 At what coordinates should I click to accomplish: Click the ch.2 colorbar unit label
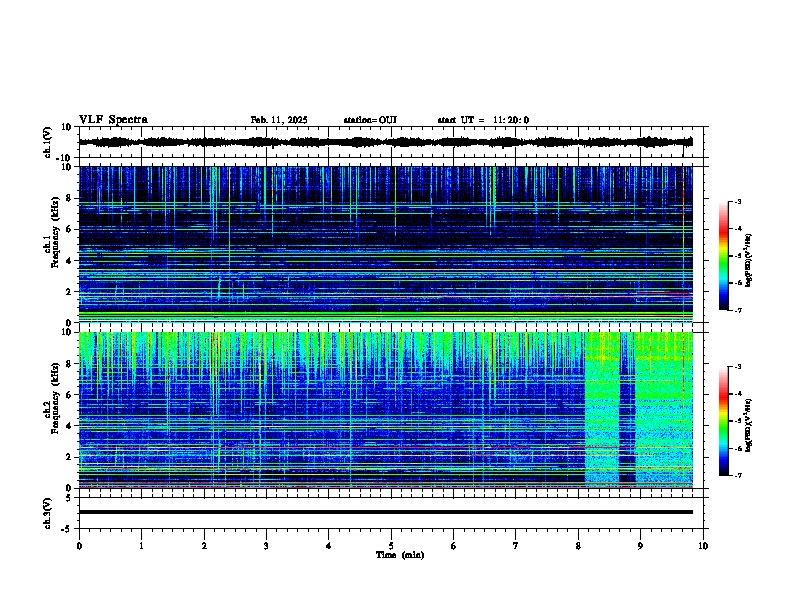click(748, 426)
